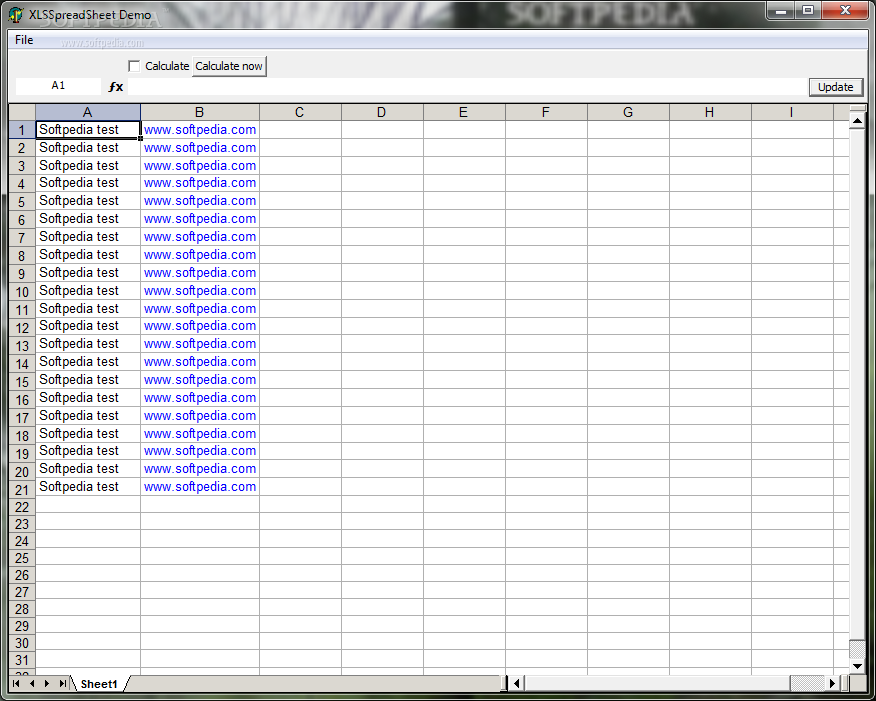Go to next sheet navigation arrow
The image size is (876, 701).
click(x=47, y=683)
